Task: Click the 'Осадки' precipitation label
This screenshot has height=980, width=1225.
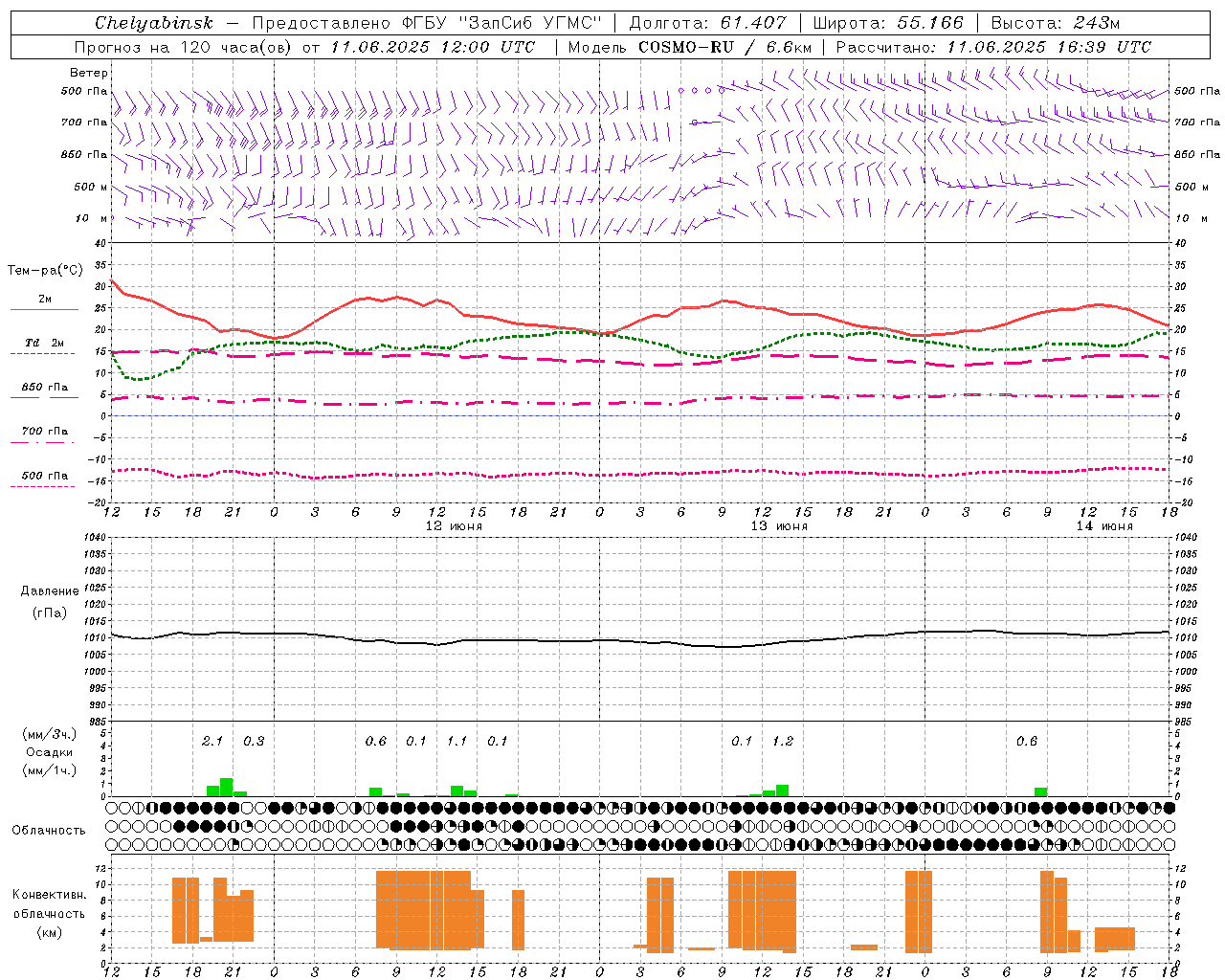Action: pos(50,752)
